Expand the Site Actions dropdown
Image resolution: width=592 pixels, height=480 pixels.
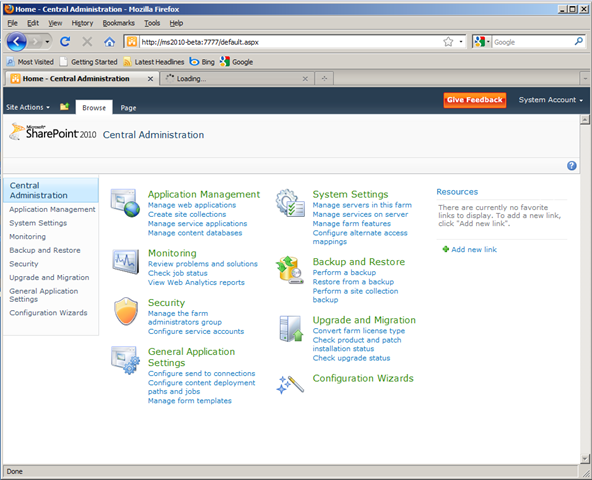(28, 107)
